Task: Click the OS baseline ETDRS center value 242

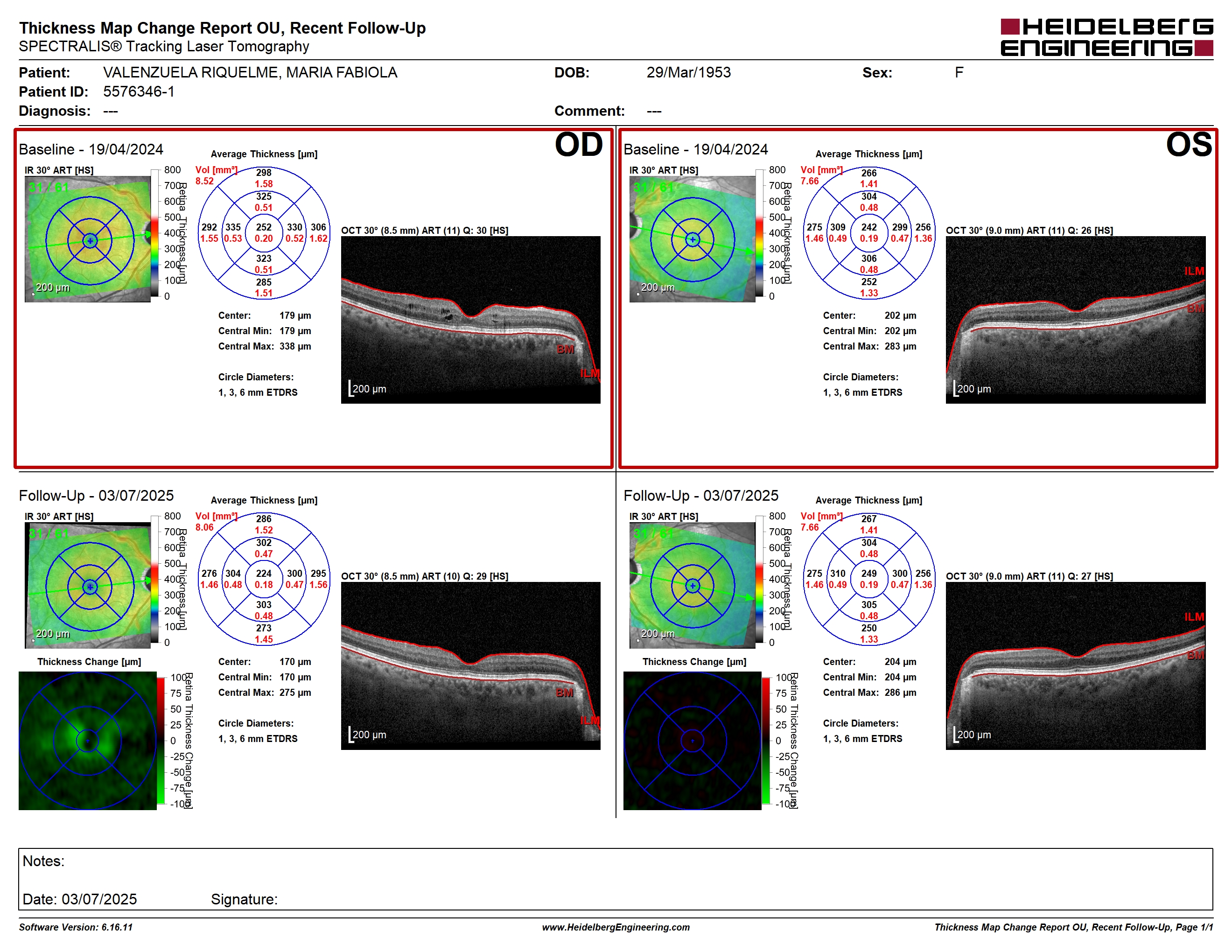Action: point(869,227)
